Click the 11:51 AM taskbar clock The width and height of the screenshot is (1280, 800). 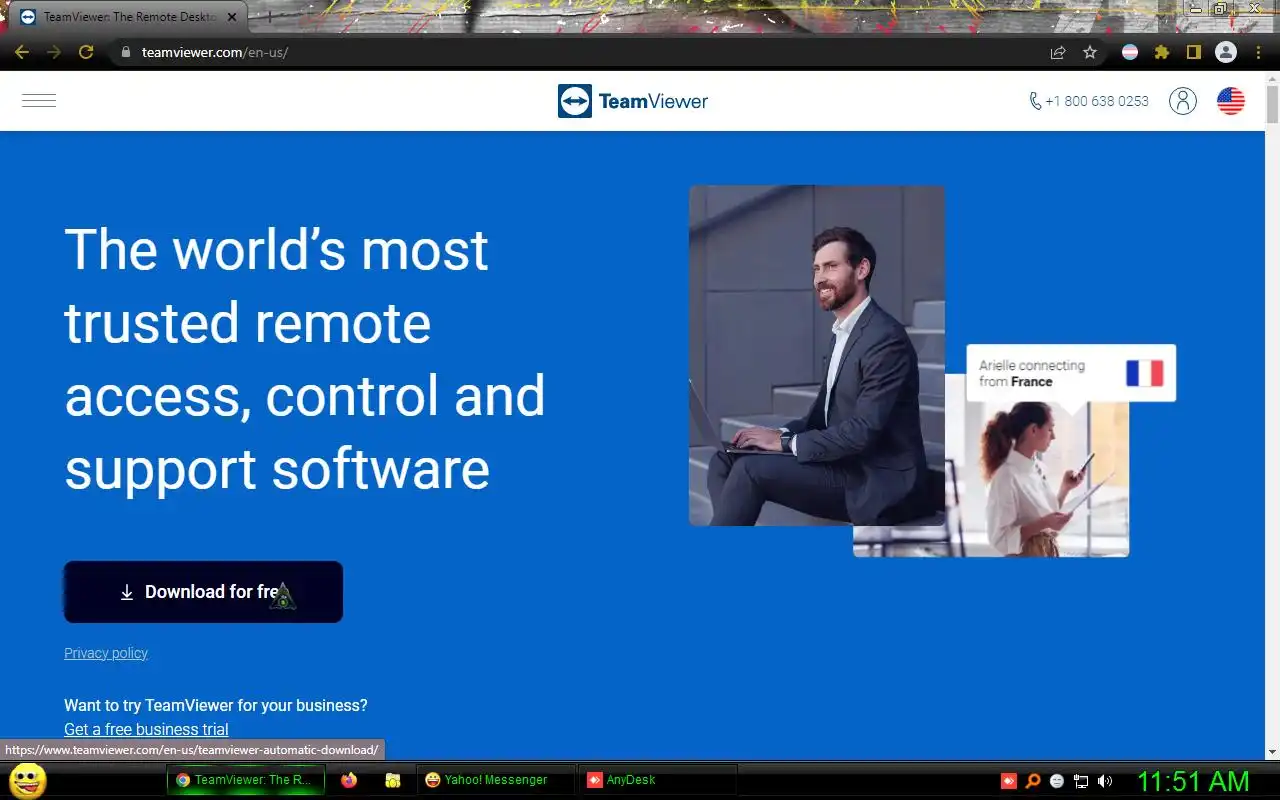(1193, 781)
